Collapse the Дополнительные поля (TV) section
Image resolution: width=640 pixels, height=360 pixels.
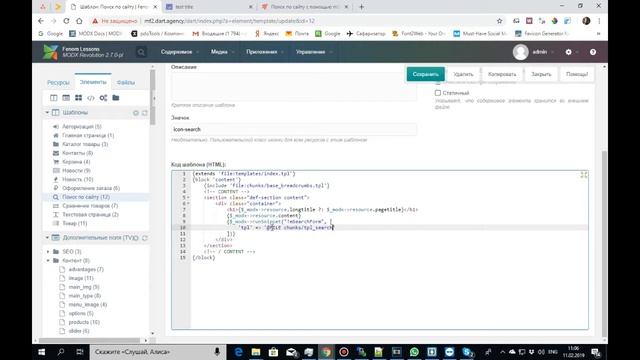pos(47,238)
